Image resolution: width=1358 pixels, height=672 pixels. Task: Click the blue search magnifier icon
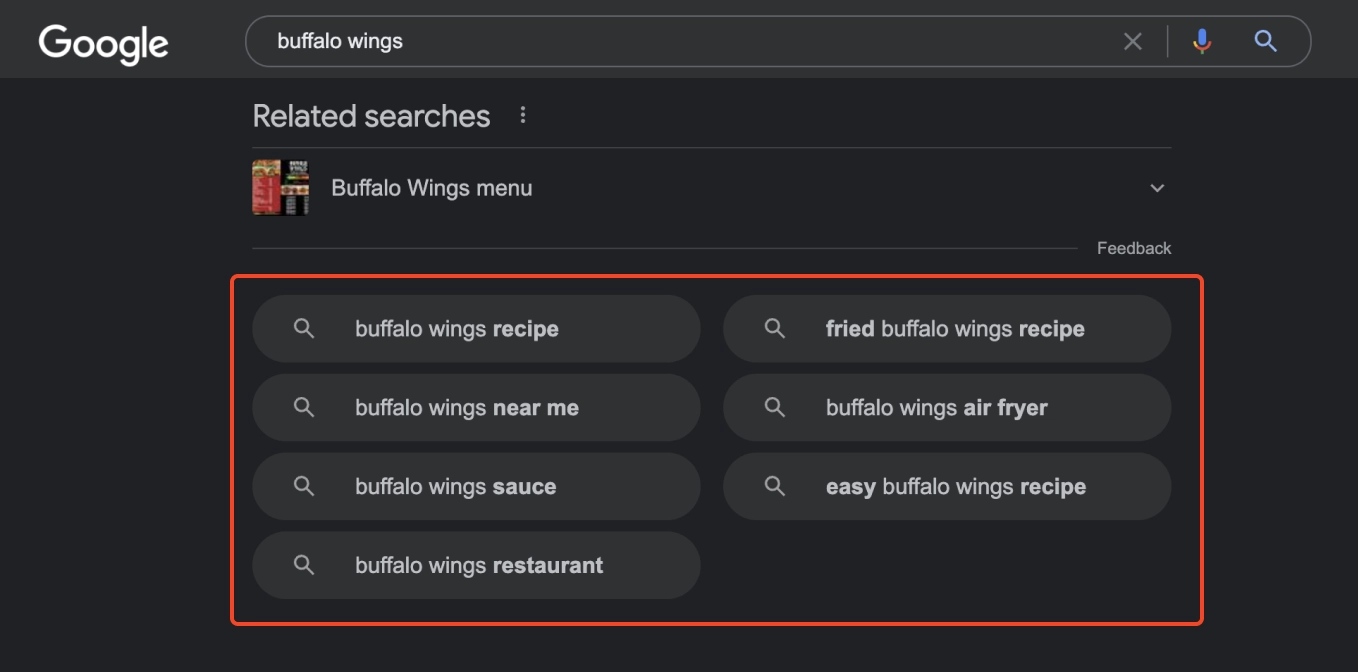(1266, 41)
